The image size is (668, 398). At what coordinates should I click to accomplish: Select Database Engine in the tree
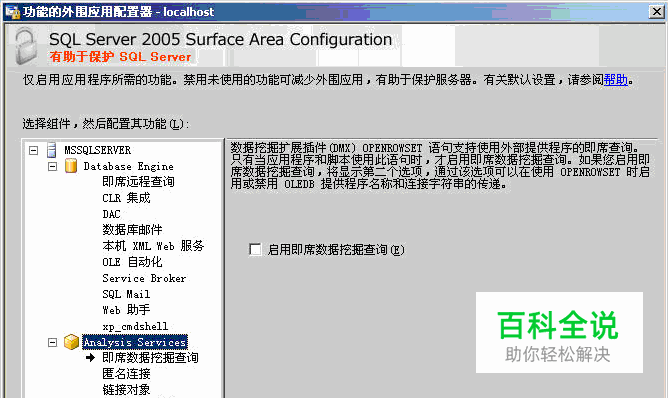128,166
